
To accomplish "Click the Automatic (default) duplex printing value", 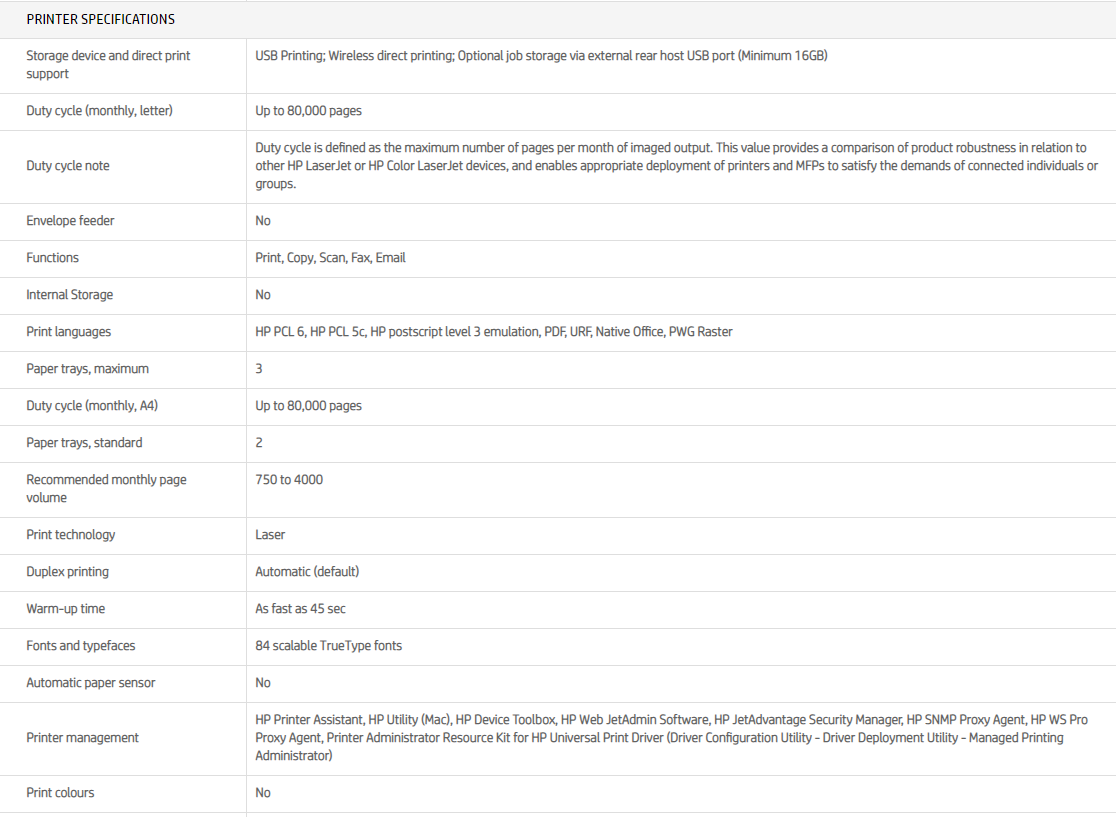I will tap(307, 572).
